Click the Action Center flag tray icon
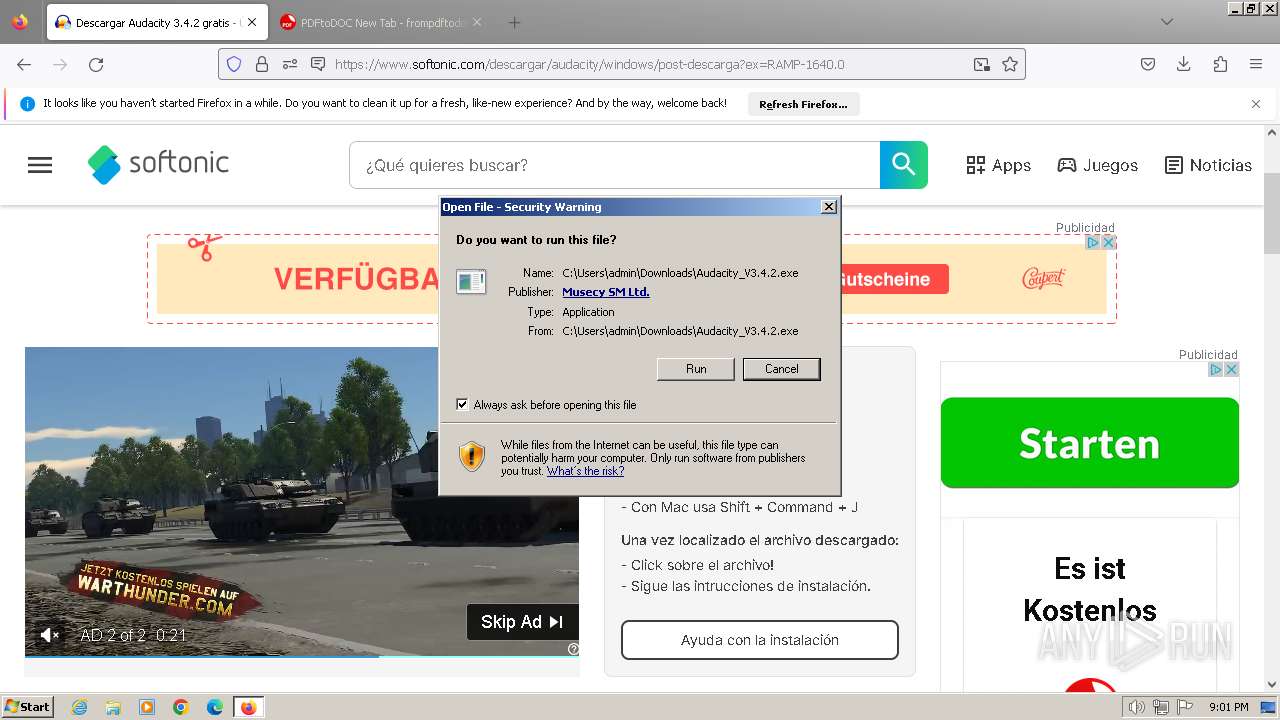This screenshot has height=720, width=1280. [x=1183, y=707]
